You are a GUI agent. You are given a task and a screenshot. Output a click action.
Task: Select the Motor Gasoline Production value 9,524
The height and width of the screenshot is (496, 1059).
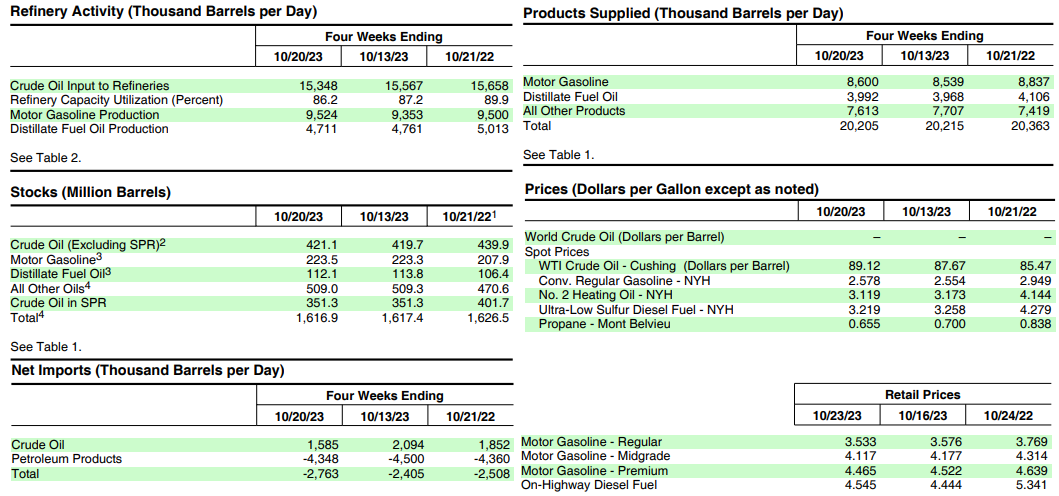318,115
